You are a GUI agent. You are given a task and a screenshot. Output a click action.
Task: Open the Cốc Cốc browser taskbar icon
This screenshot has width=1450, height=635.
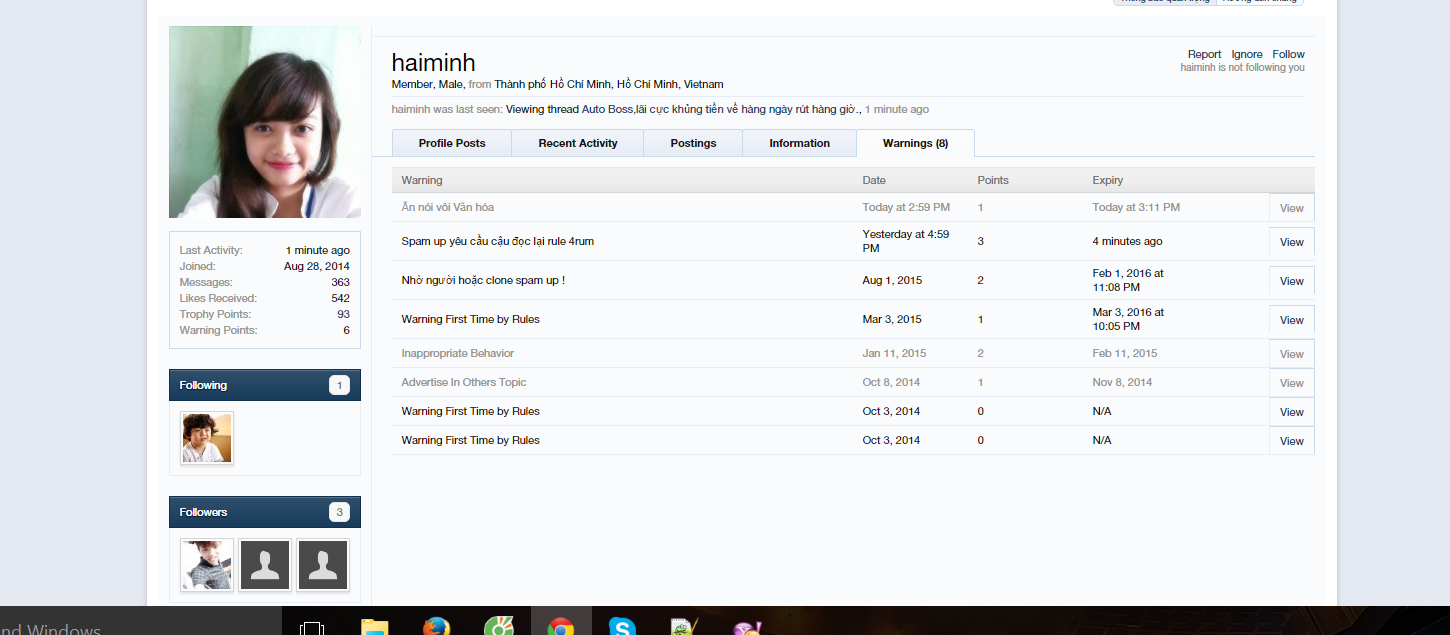[498, 627]
